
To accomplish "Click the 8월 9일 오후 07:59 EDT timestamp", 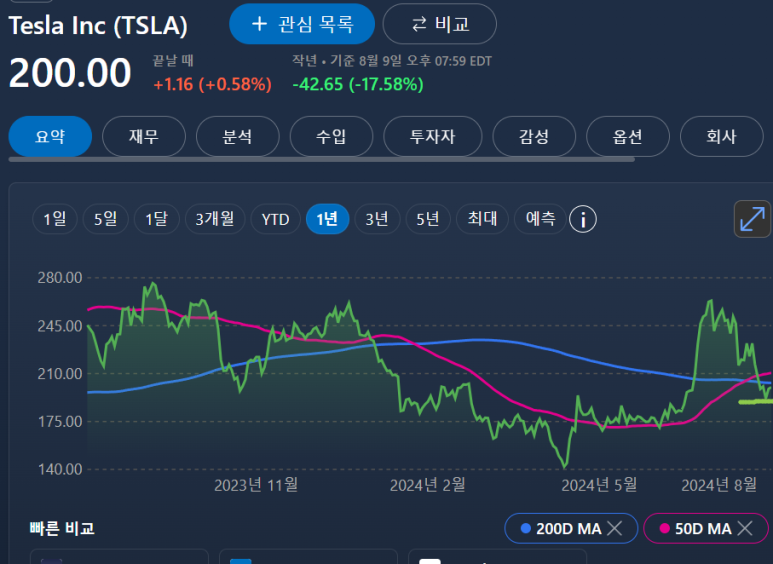I will 425,61.
